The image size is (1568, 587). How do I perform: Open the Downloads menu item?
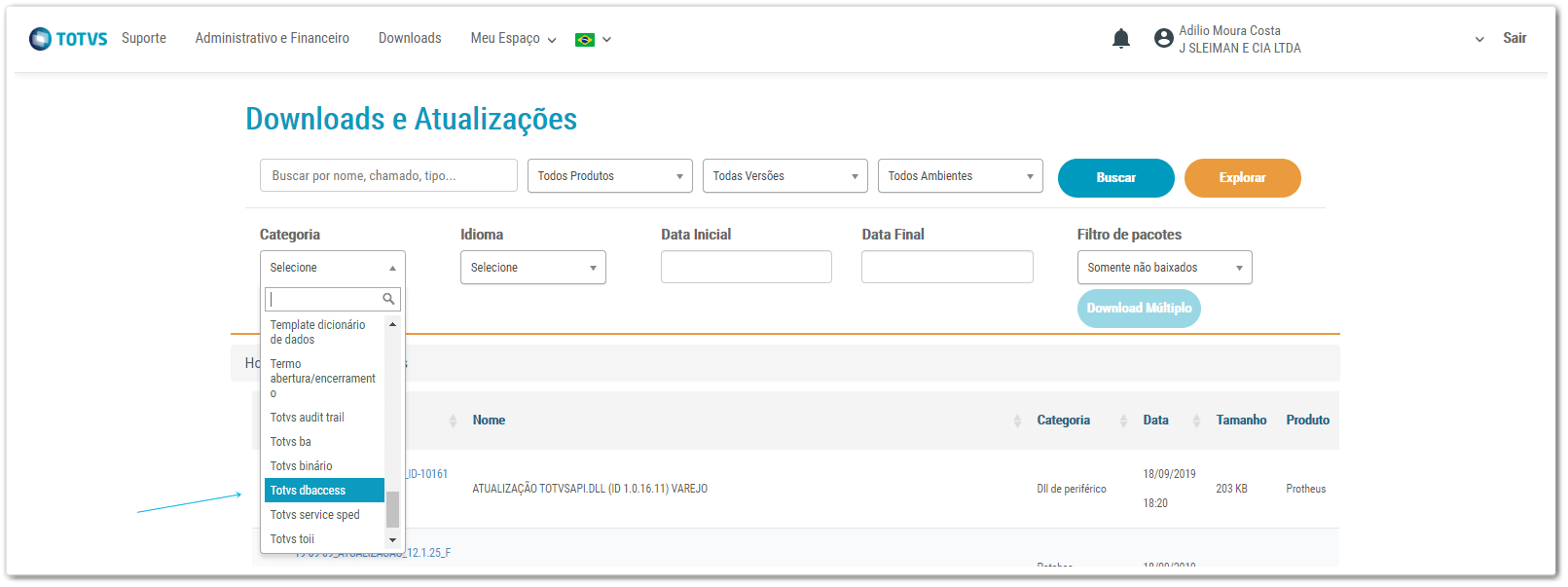(410, 38)
